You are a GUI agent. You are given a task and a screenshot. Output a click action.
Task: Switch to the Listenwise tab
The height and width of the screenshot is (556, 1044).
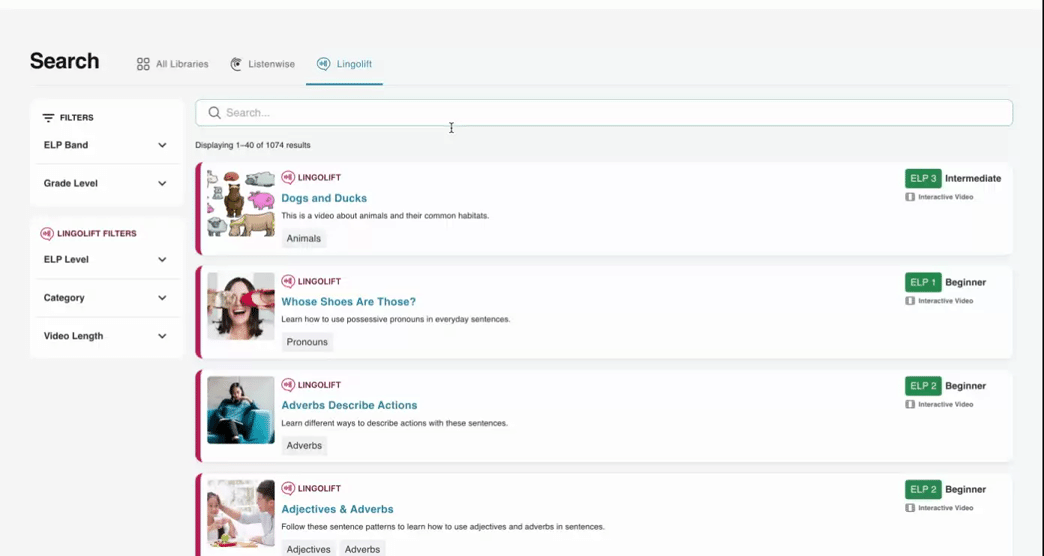pyautogui.click(x=262, y=64)
